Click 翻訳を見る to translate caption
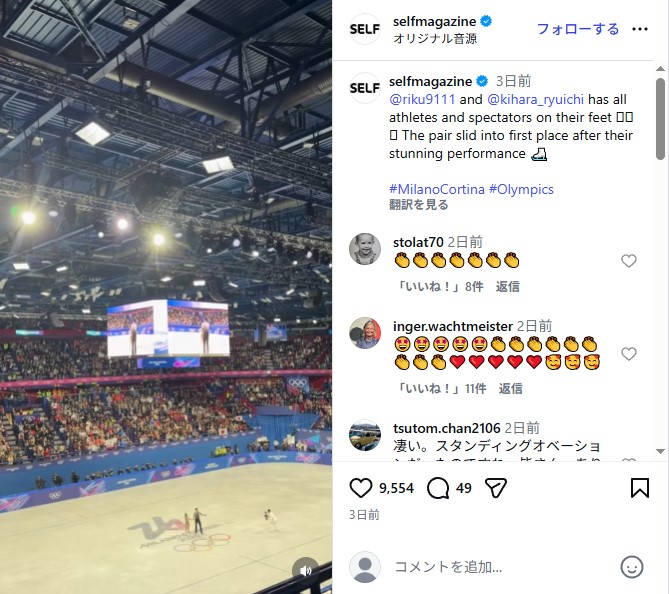 (419, 205)
